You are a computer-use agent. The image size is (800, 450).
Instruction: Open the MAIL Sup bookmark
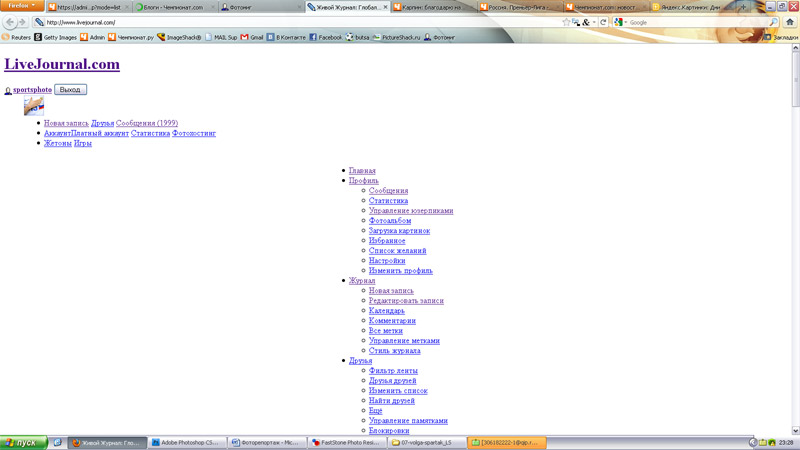pos(221,37)
